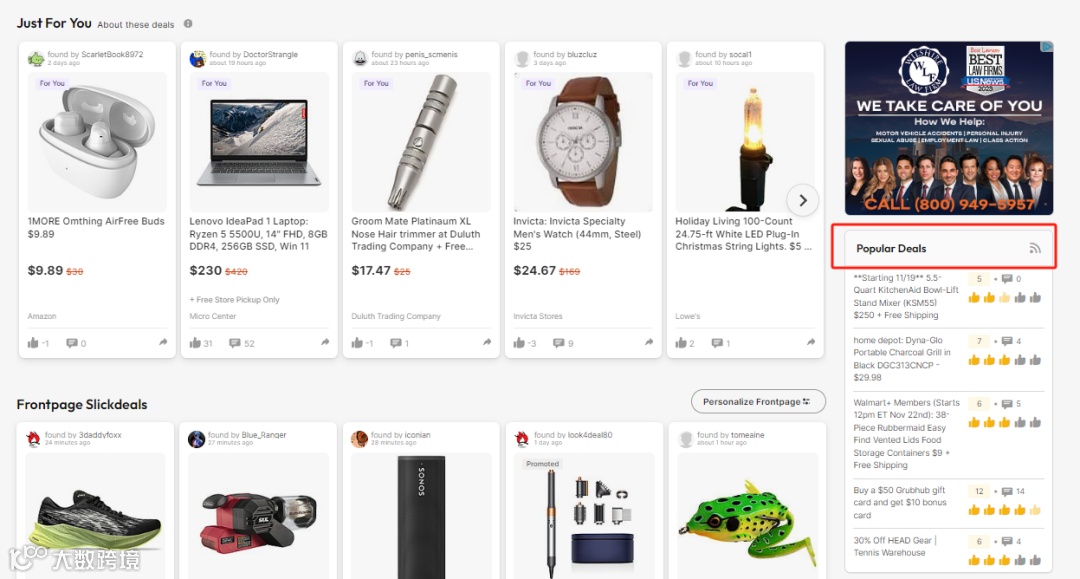This screenshot has width=1080, height=579.
Task: Click the info icon next to About these deals
Action: (x=188, y=24)
